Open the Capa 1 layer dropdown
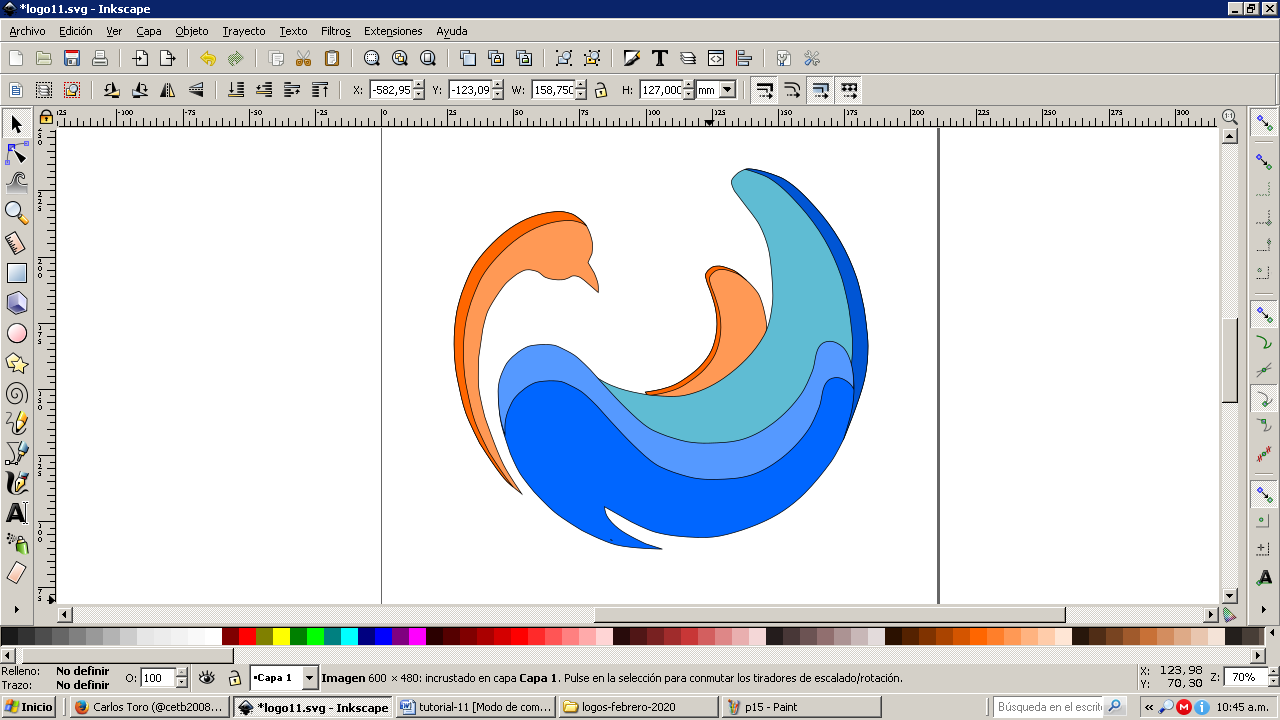This screenshot has width=1280, height=720. click(x=309, y=678)
